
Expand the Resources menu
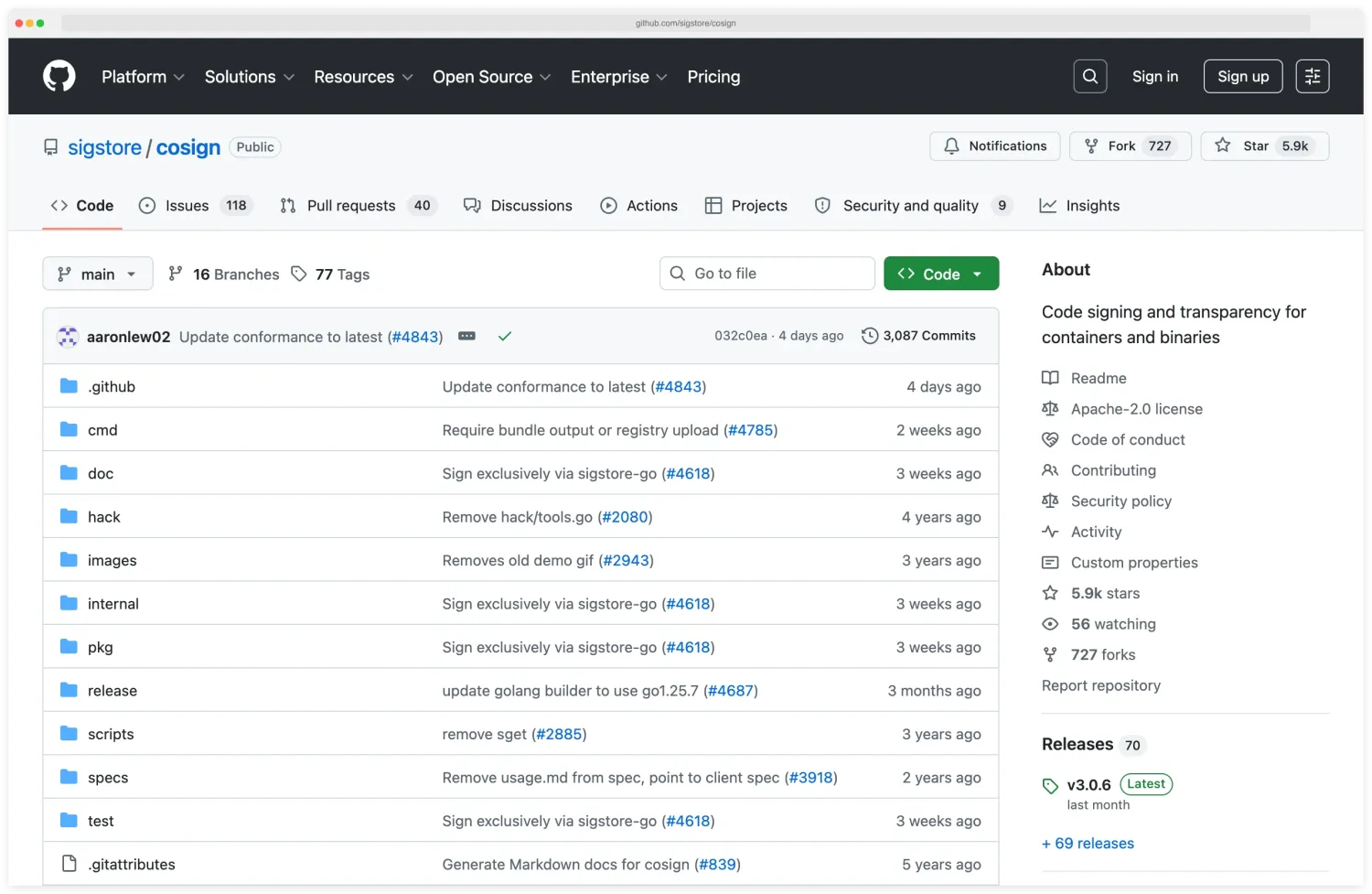(363, 77)
